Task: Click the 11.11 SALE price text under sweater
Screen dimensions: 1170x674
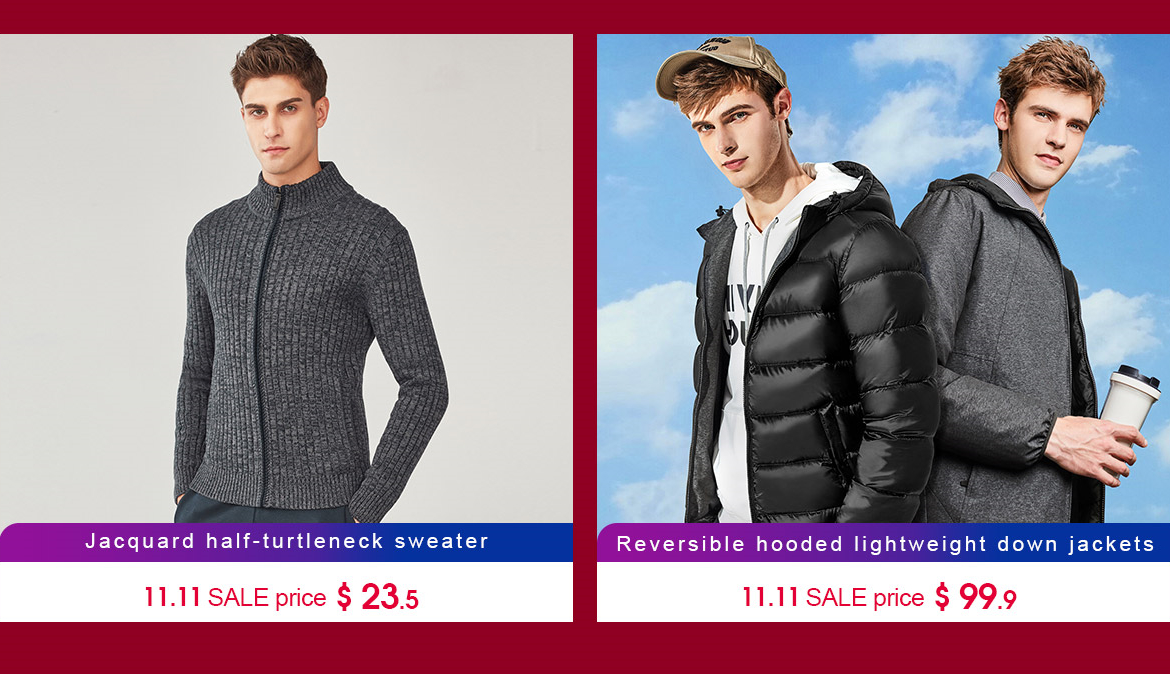Action: point(235,598)
